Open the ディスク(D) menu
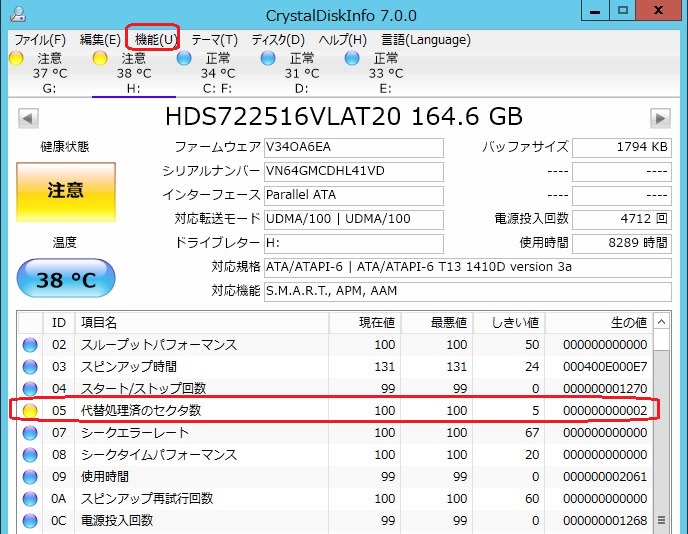Image resolution: width=688 pixels, height=534 pixels. click(278, 40)
